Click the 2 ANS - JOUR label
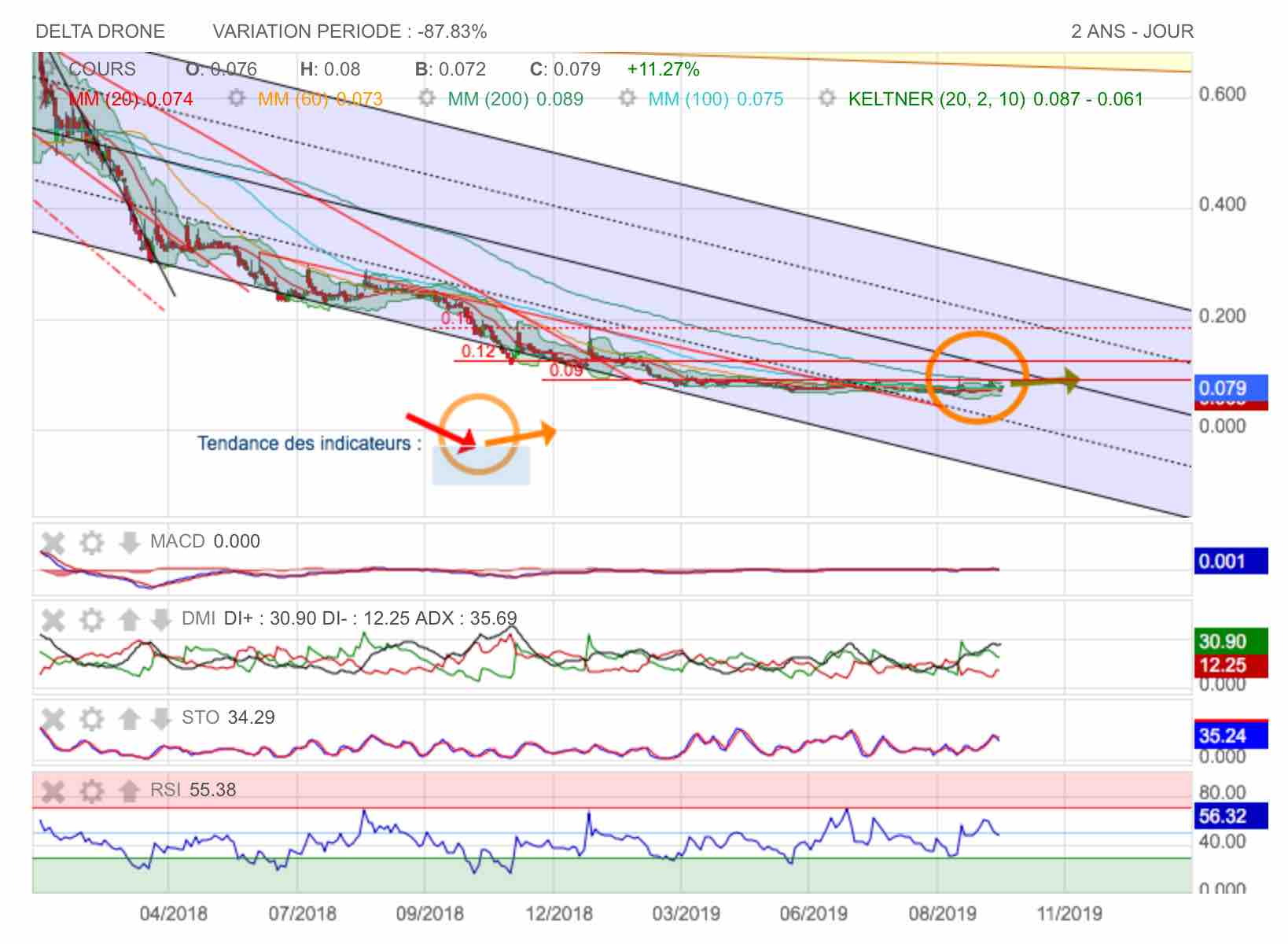The height and width of the screenshot is (944, 1288). coord(1132,31)
